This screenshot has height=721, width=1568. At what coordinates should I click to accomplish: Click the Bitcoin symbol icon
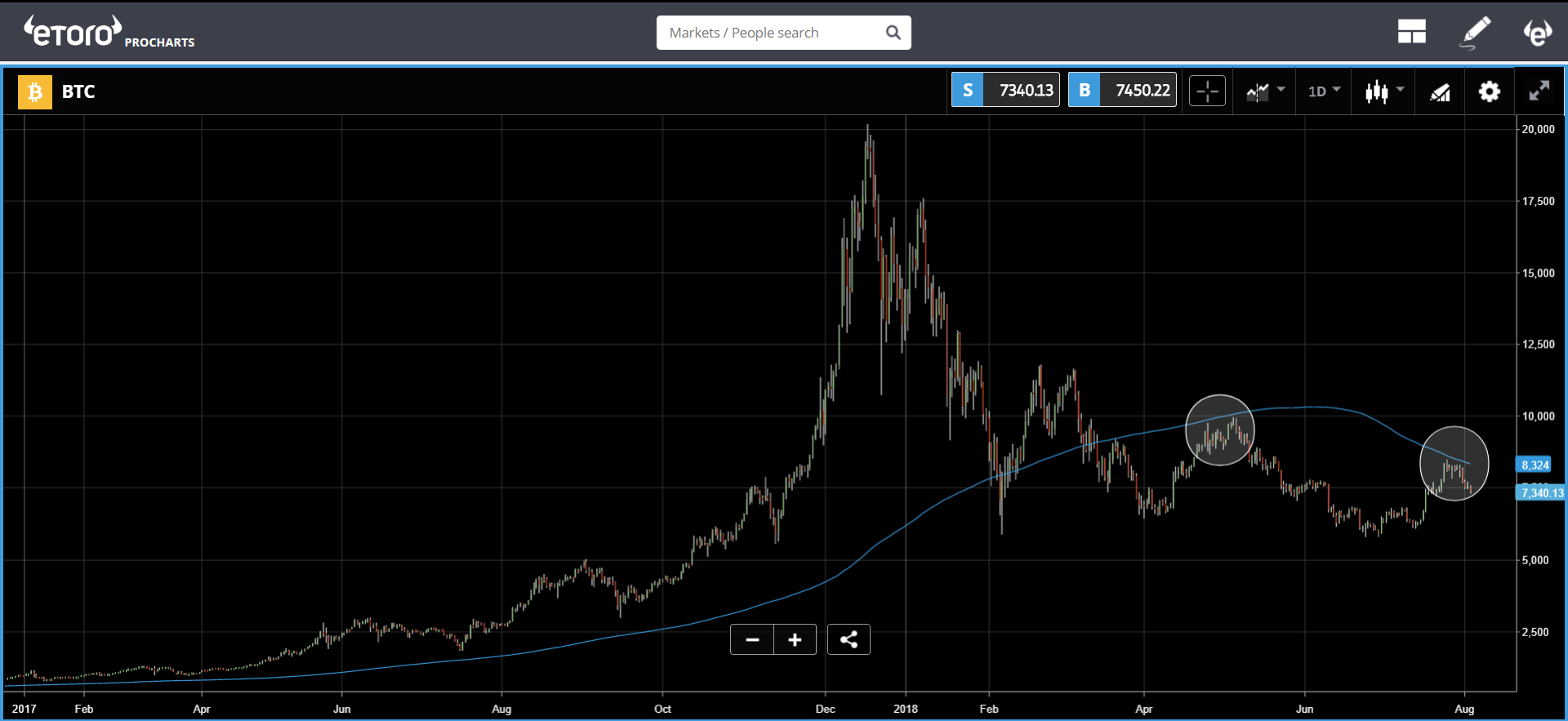[34, 91]
